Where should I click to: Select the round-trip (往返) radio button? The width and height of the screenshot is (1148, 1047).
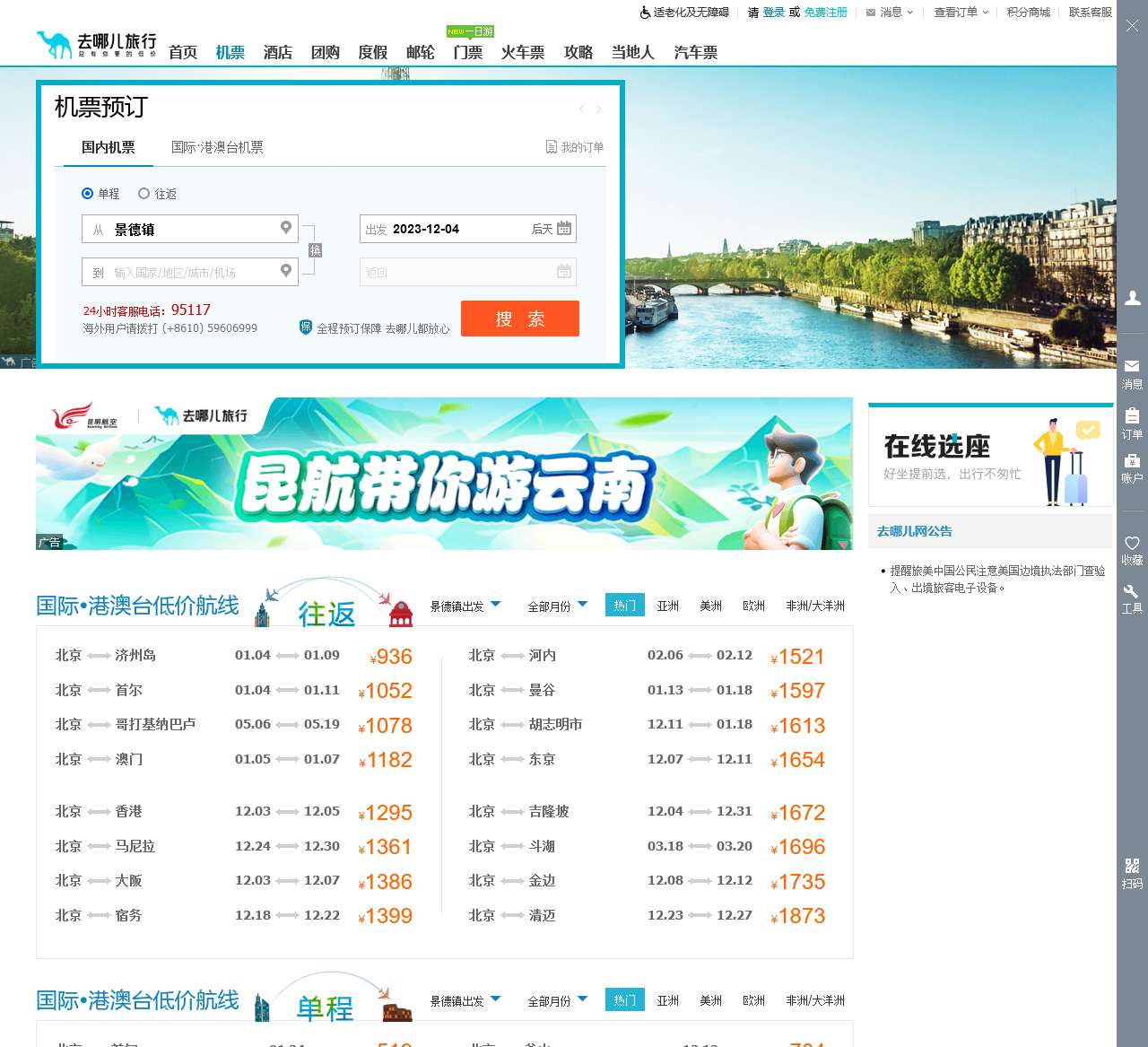click(x=143, y=194)
